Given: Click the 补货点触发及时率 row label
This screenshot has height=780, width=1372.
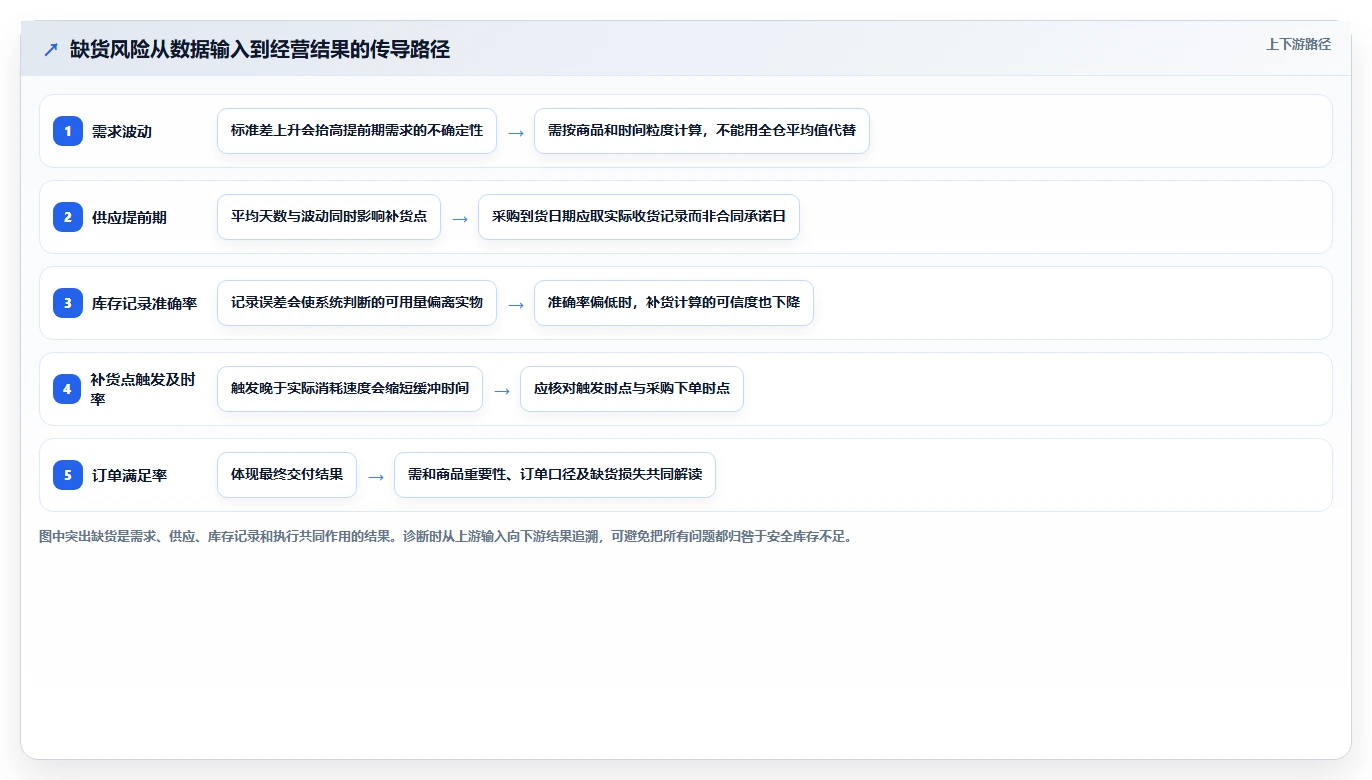Looking at the screenshot, I should pyautogui.click(x=143, y=389).
